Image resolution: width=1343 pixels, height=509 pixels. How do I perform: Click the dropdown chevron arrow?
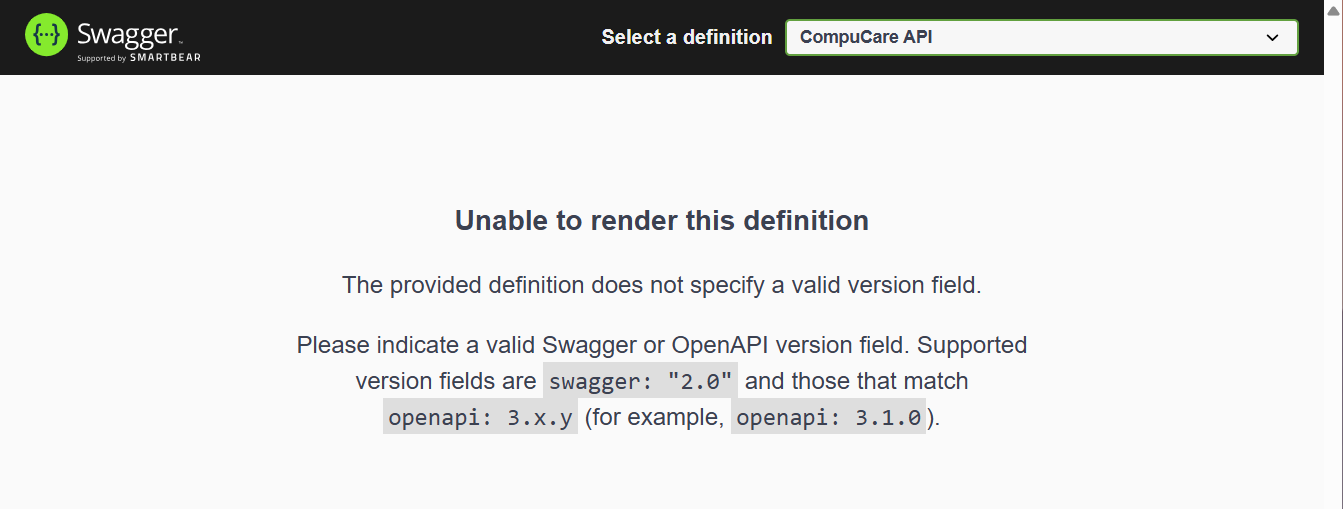pyautogui.click(x=1272, y=38)
